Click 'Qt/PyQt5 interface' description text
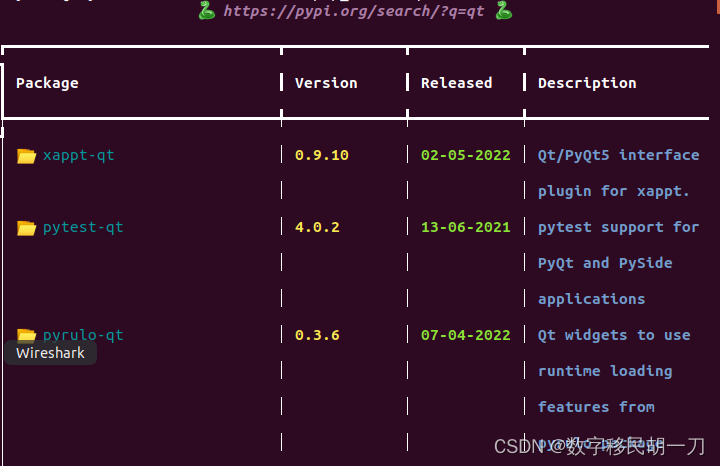720x466 pixels. 619,155
